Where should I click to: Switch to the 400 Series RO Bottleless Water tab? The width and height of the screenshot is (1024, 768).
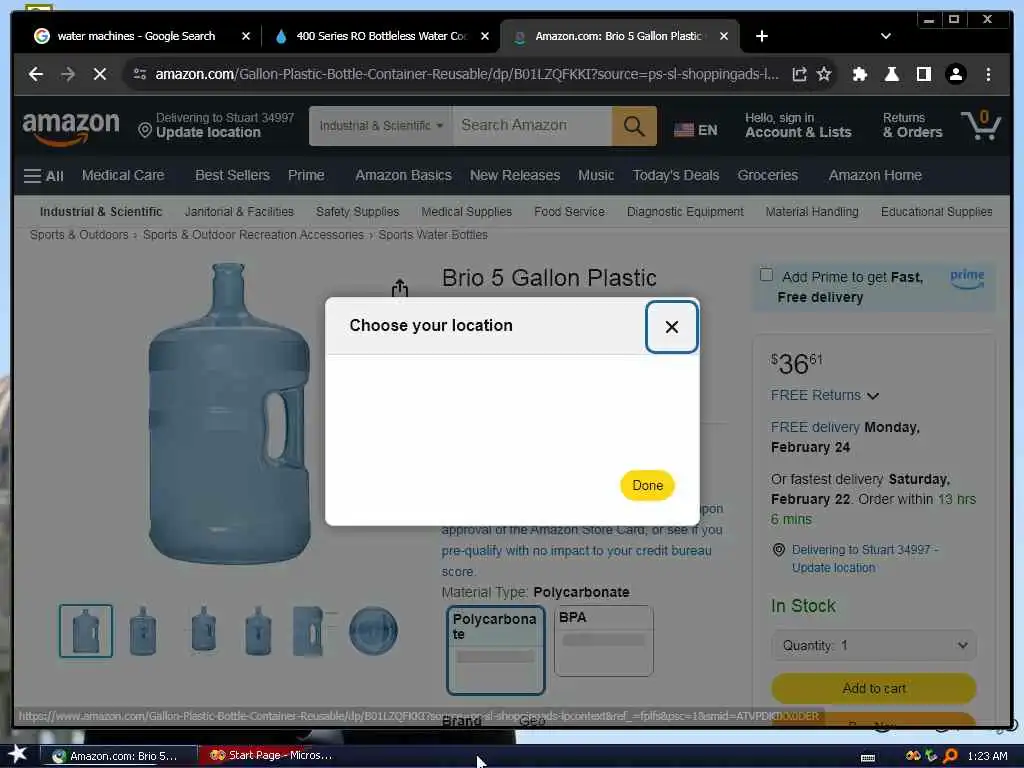(x=381, y=36)
